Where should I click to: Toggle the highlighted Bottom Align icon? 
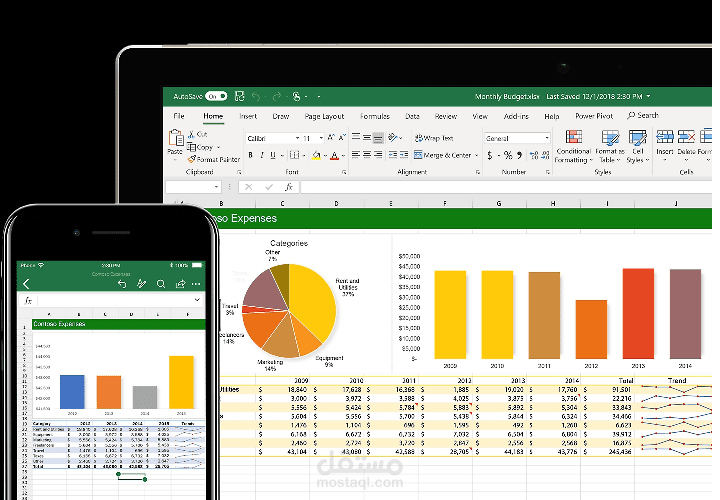pos(378,137)
